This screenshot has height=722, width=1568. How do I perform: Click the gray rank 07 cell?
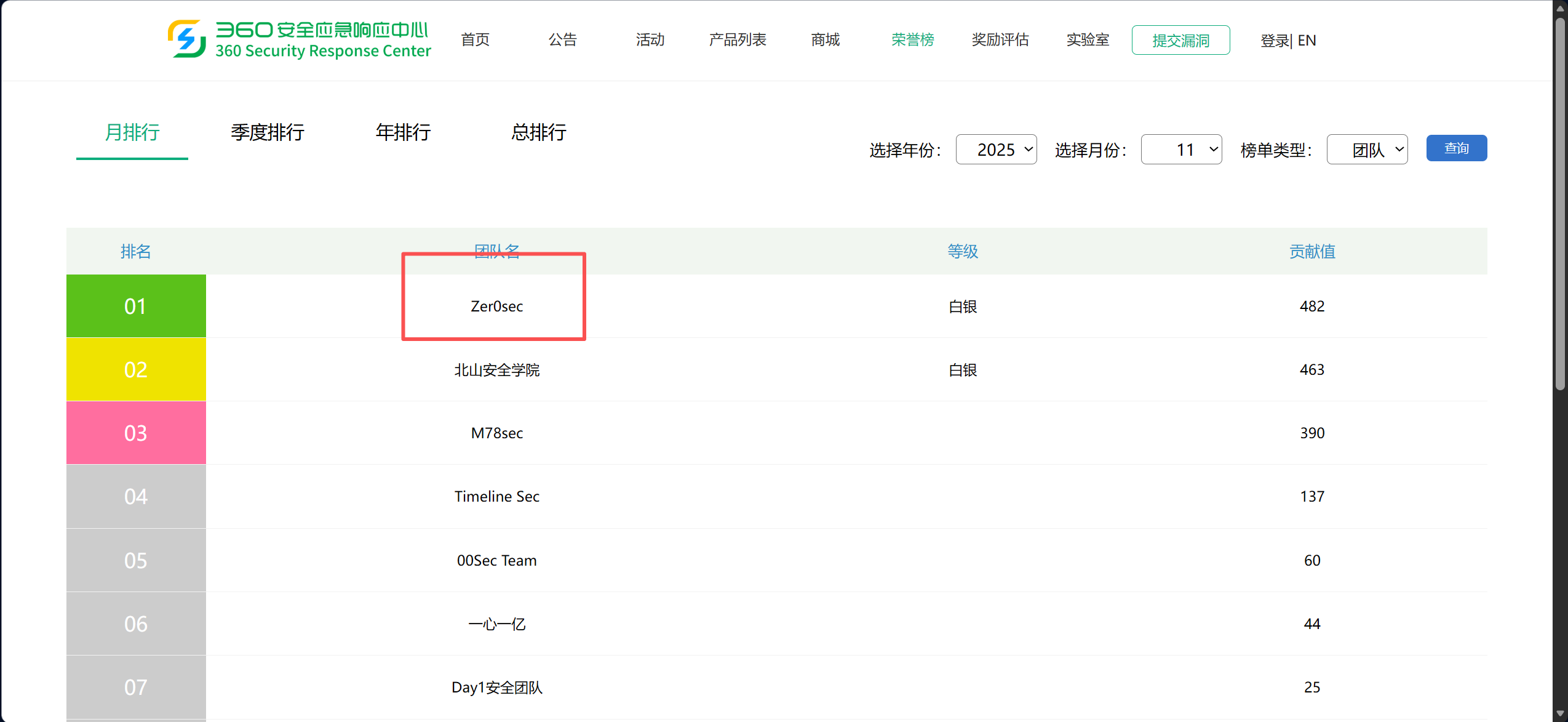pyautogui.click(x=136, y=687)
